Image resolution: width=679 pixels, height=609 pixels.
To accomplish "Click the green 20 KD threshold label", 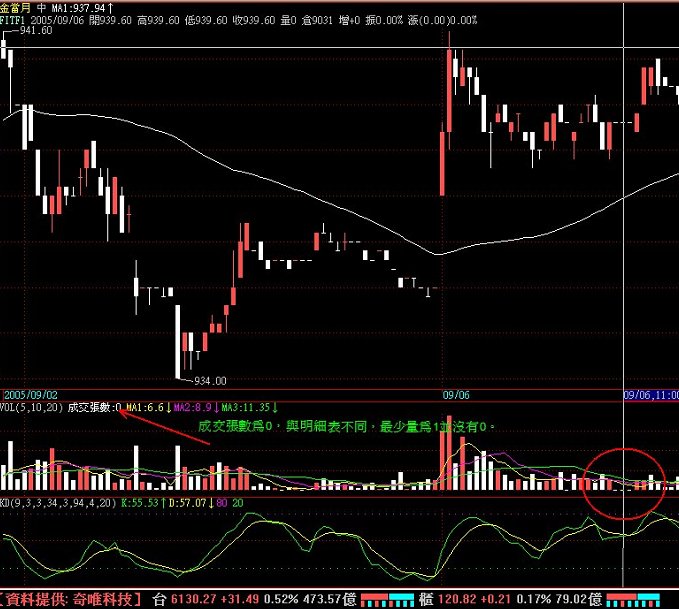I will coord(238,503).
